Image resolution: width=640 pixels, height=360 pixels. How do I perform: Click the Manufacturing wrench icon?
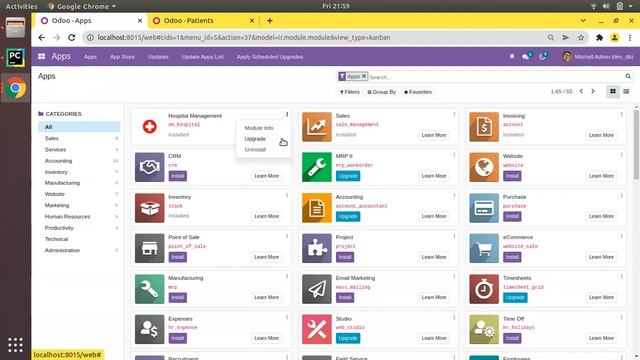(149, 289)
